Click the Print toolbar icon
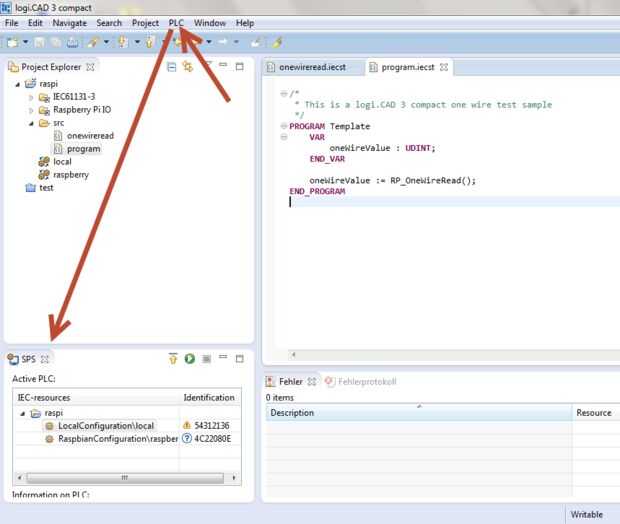This screenshot has width=620, height=524. [72, 42]
